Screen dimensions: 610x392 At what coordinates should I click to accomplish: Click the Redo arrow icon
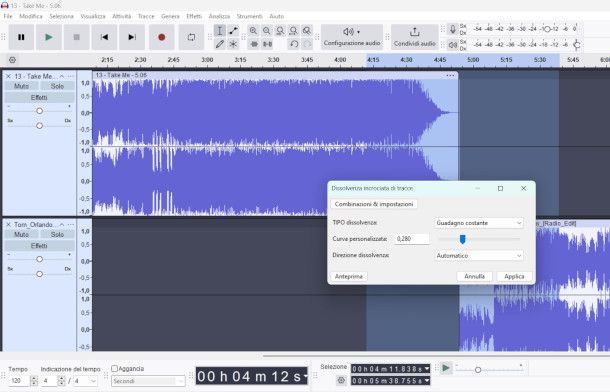tap(307, 44)
